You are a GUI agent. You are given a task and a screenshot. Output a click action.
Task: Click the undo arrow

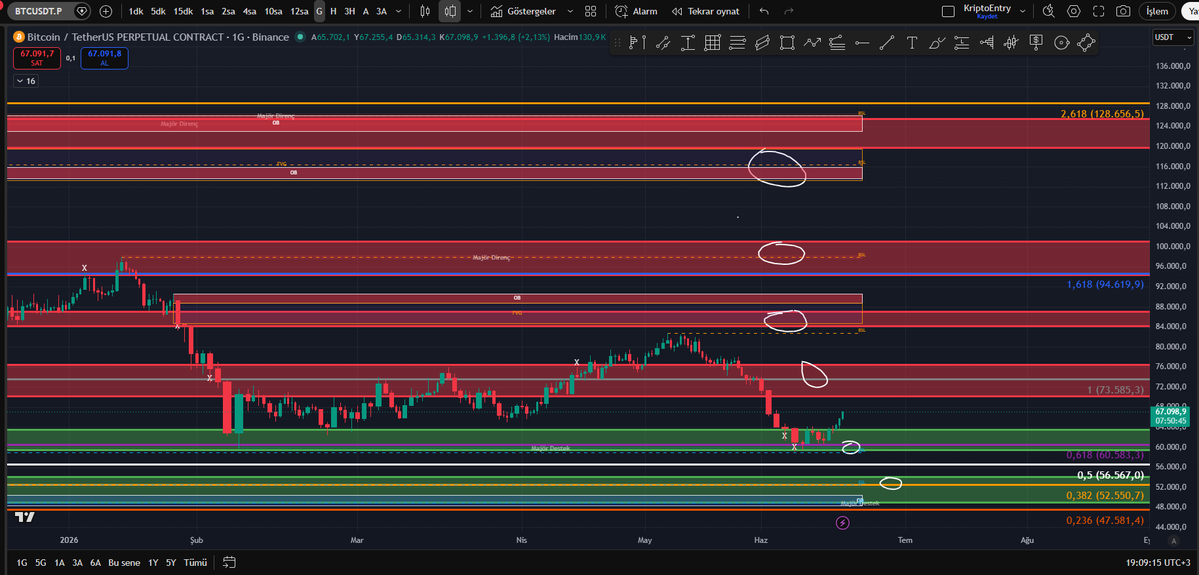tap(764, 11)
